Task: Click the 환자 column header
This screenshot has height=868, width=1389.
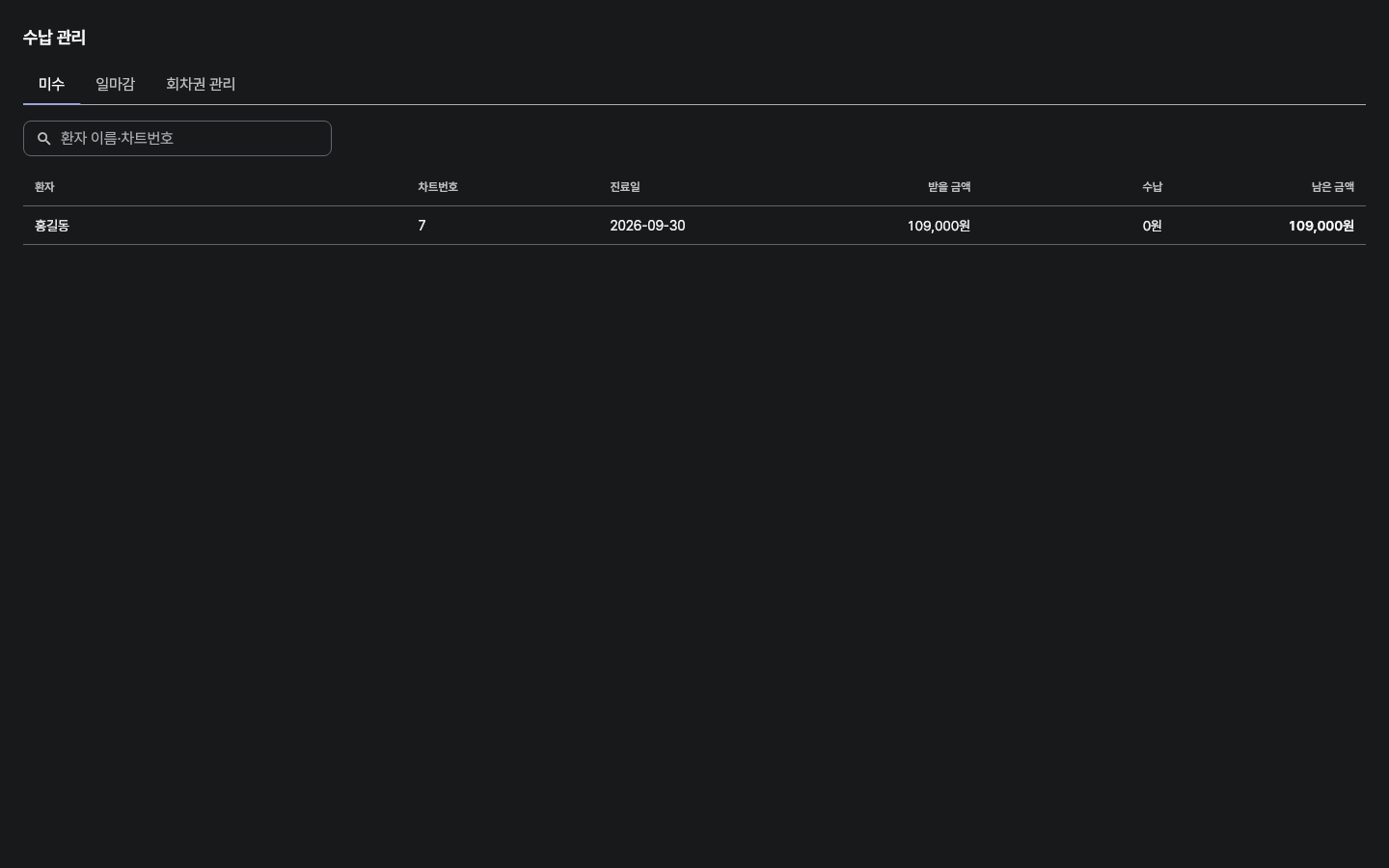Action: [x=44, y=187]
